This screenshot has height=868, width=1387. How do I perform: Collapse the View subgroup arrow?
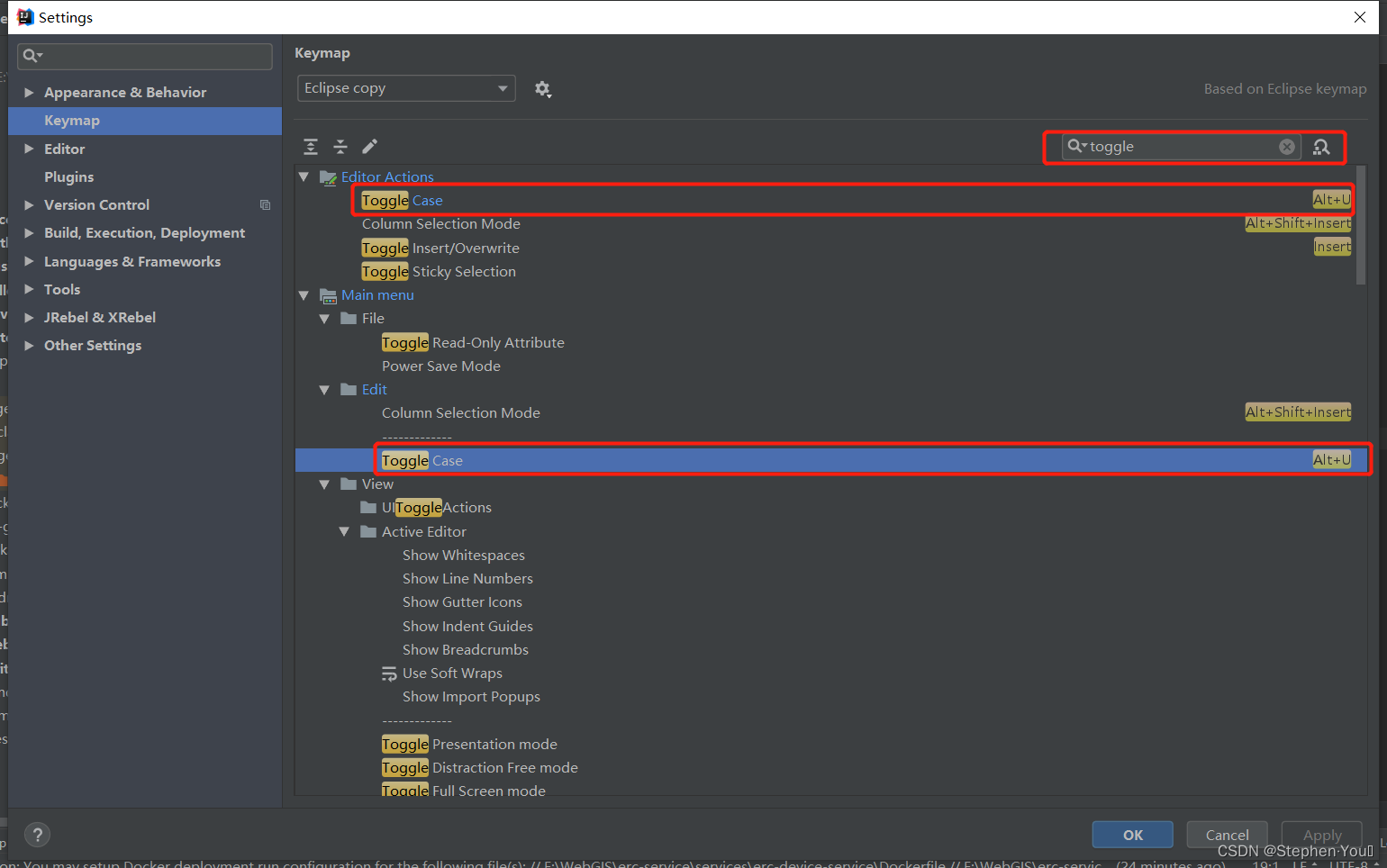324,484
